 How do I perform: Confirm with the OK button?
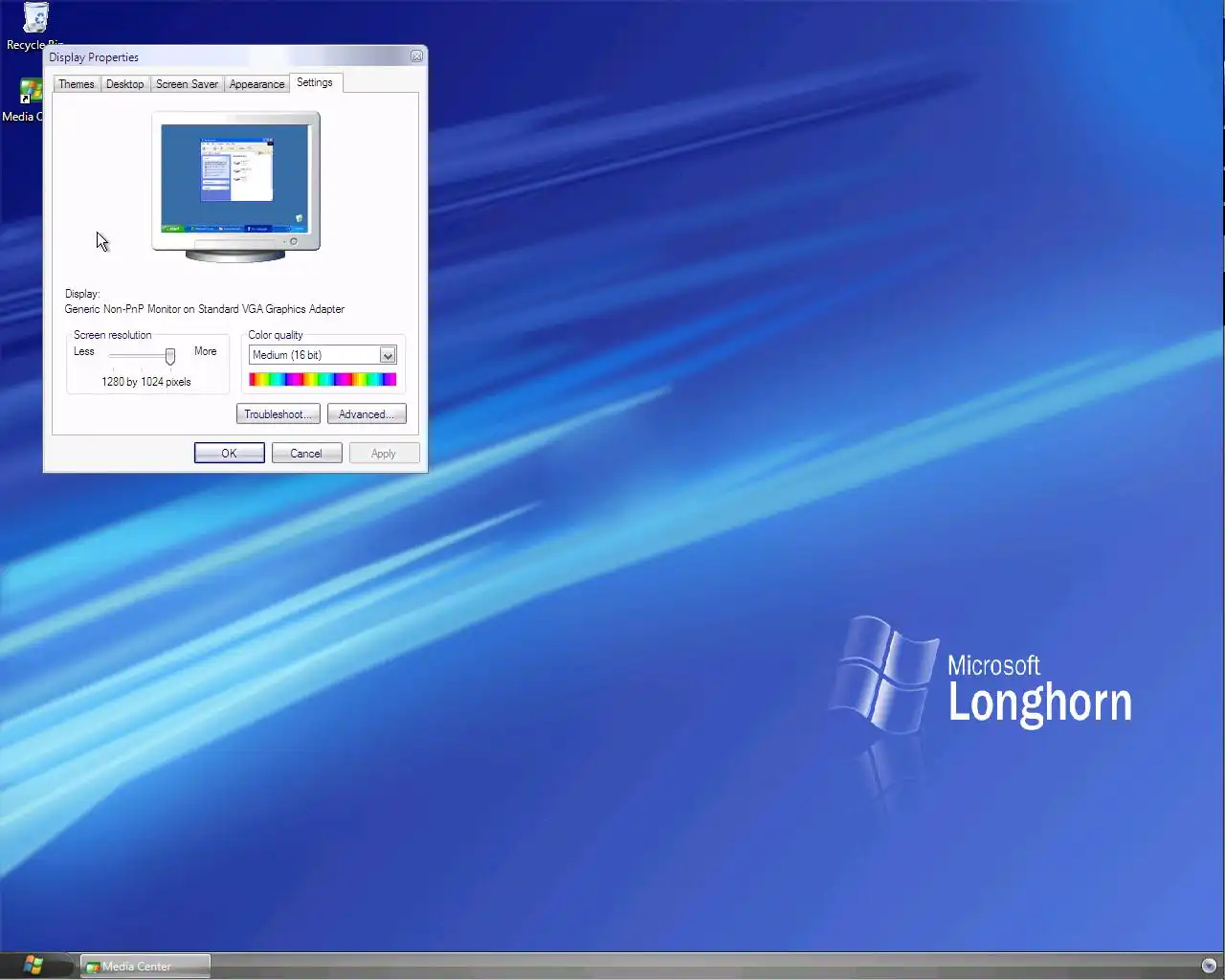tap(230, 454)
